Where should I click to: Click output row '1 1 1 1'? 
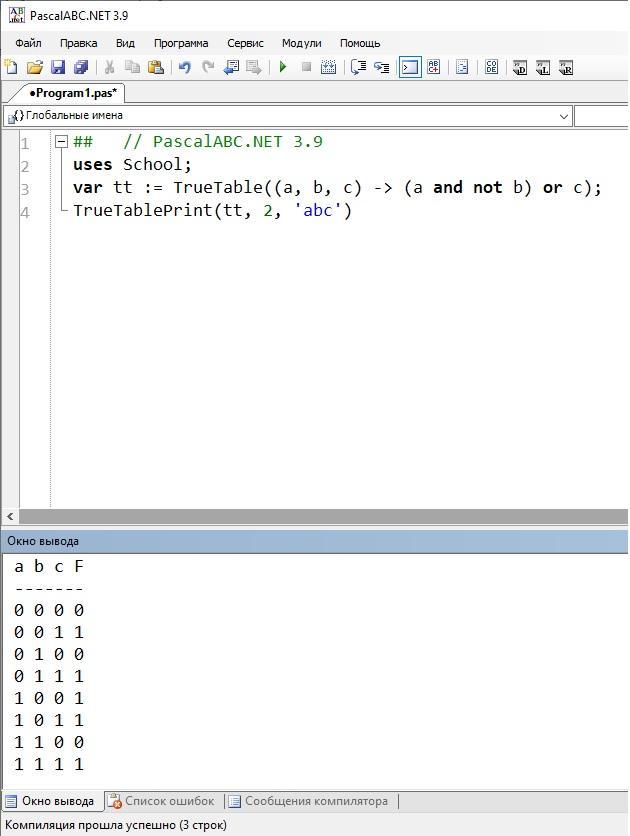coord(49,765)
